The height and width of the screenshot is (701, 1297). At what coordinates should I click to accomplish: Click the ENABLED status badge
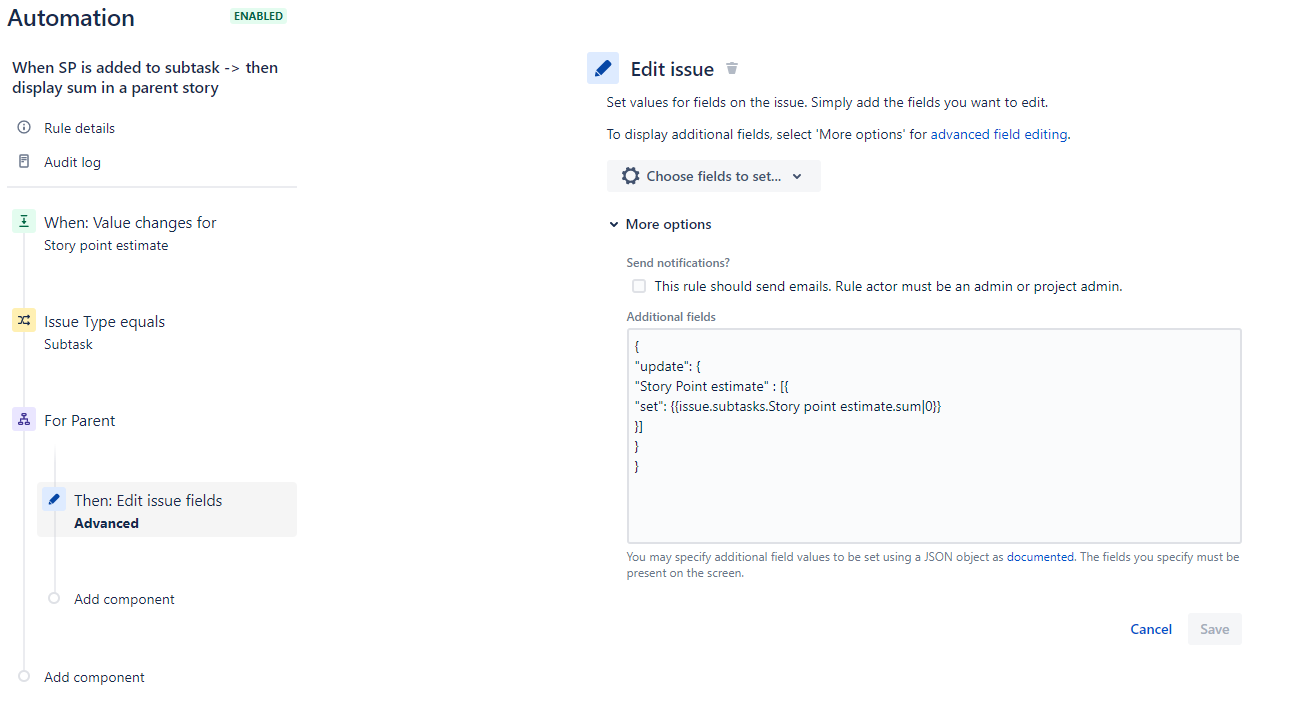point(257,16)
